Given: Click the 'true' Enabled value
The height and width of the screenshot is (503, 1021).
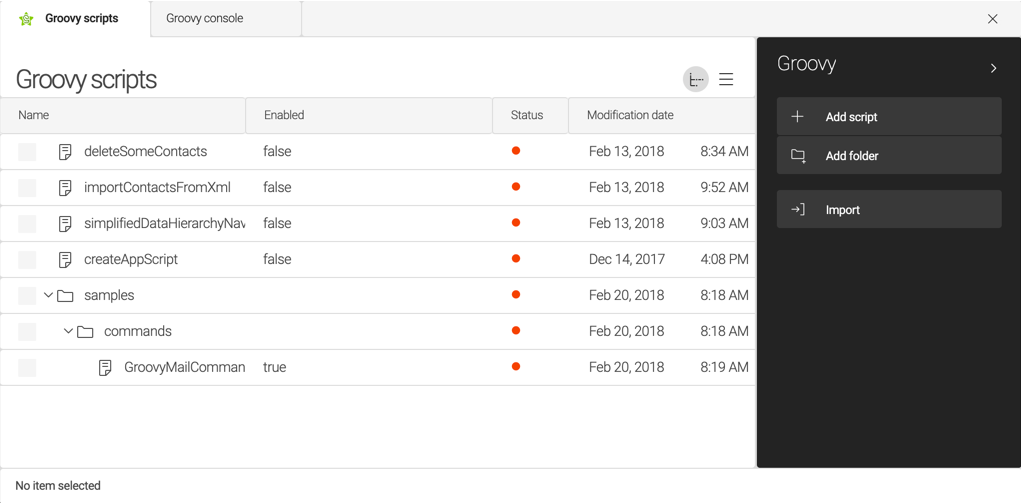Looking at the screenshot, I should pyautogui.click(x=275, y=367).
